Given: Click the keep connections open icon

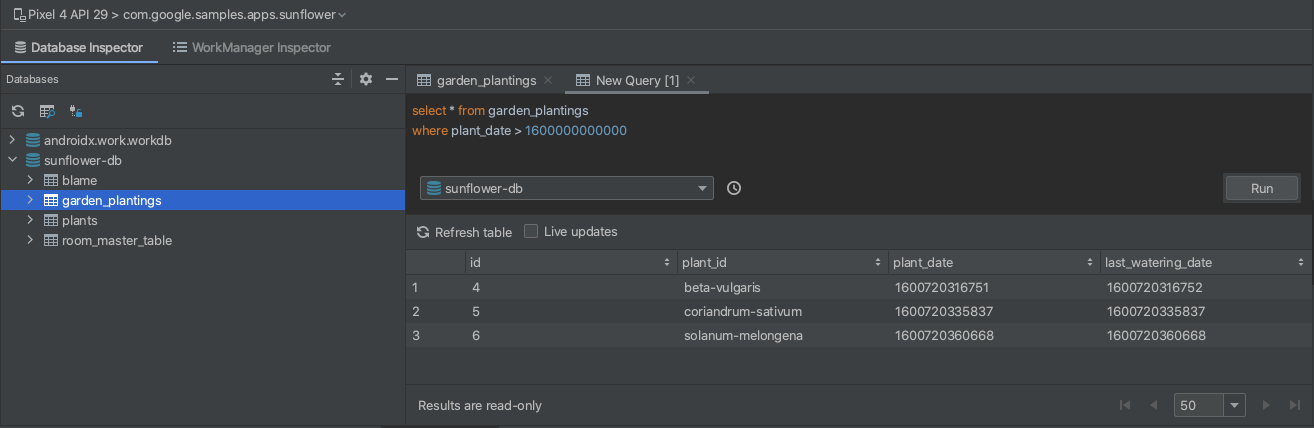Looking at the screenshot, I should tap(75, 111).
